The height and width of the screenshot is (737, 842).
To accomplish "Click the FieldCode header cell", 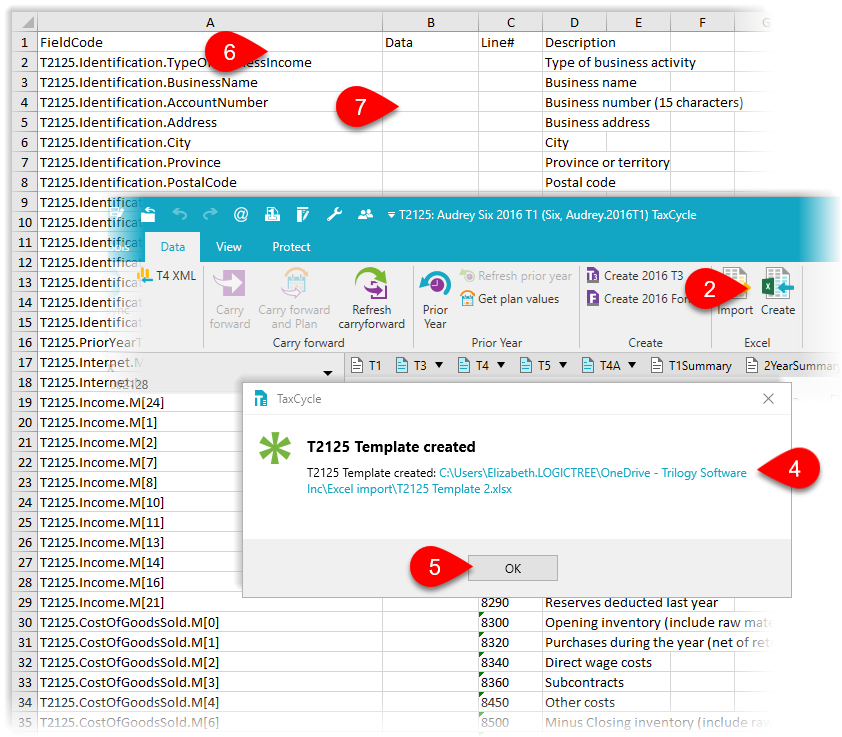I will (210, 42).
